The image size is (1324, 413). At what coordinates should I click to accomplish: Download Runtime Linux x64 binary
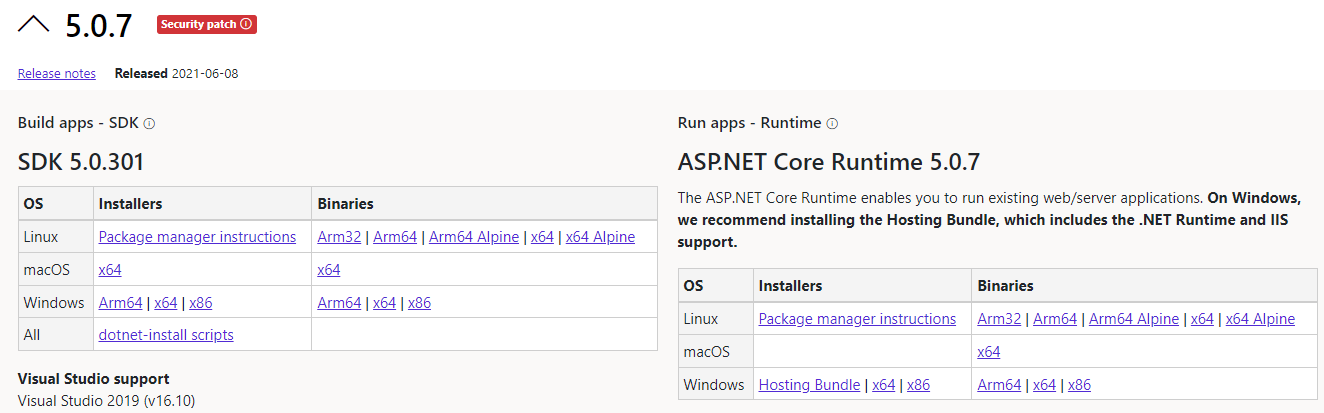(1202, 319)
